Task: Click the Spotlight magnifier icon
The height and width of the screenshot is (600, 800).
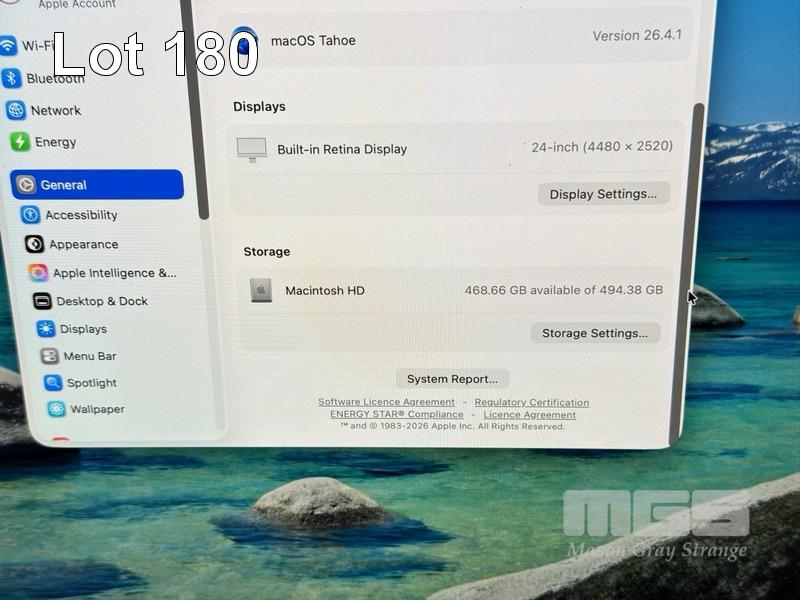Action: (x=53, y=382)
